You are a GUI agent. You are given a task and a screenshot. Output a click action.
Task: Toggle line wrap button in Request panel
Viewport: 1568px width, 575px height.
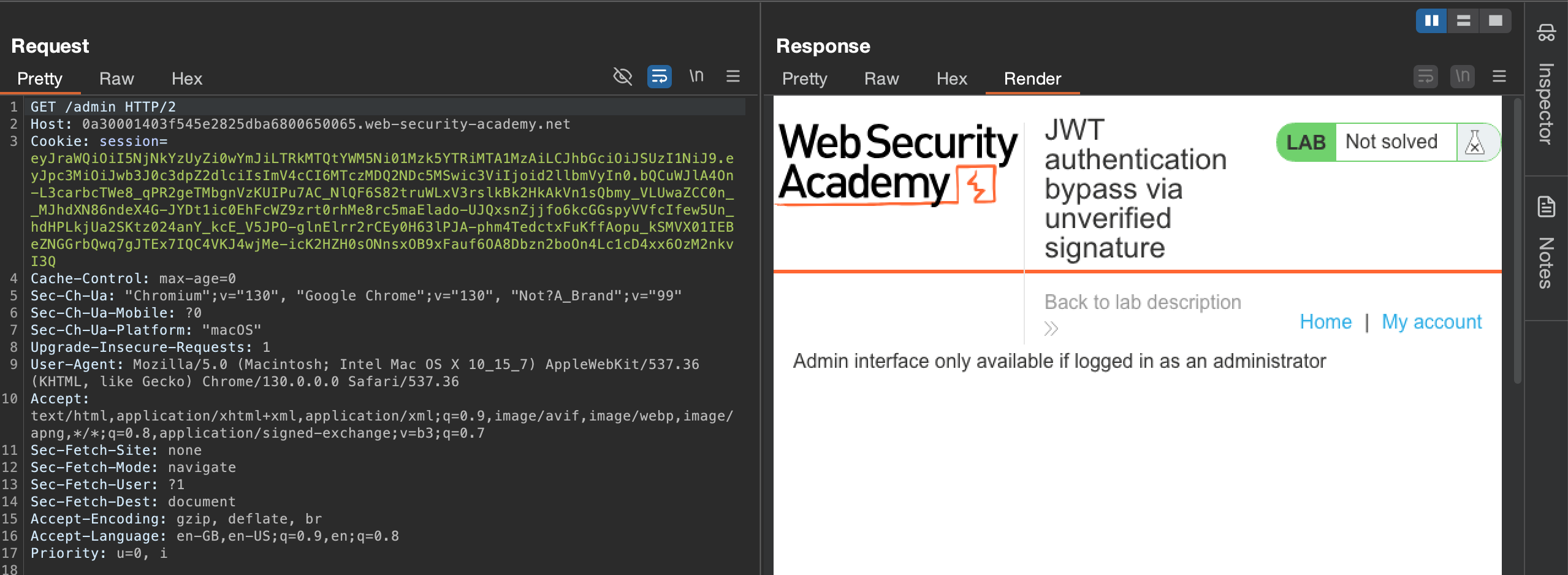(659, 77)
